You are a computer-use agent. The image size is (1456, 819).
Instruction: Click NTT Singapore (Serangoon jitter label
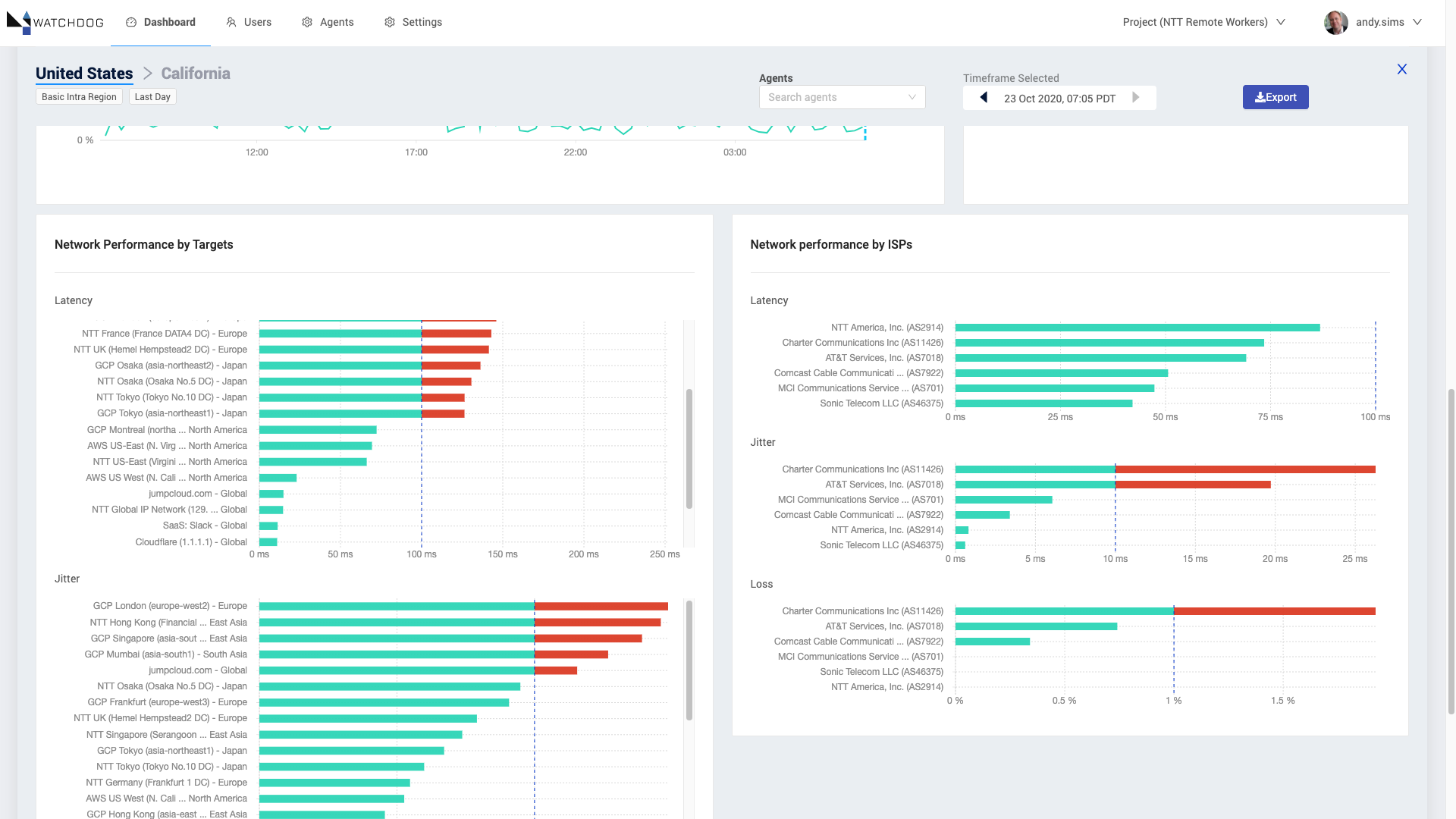click(x=166, y=735)
